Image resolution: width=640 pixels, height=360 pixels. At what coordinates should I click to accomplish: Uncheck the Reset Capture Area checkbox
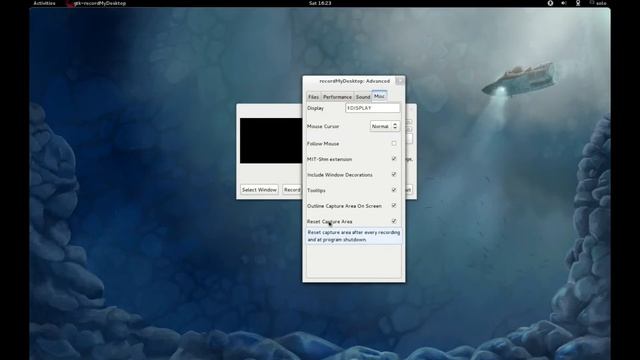[x=394, y=221]
